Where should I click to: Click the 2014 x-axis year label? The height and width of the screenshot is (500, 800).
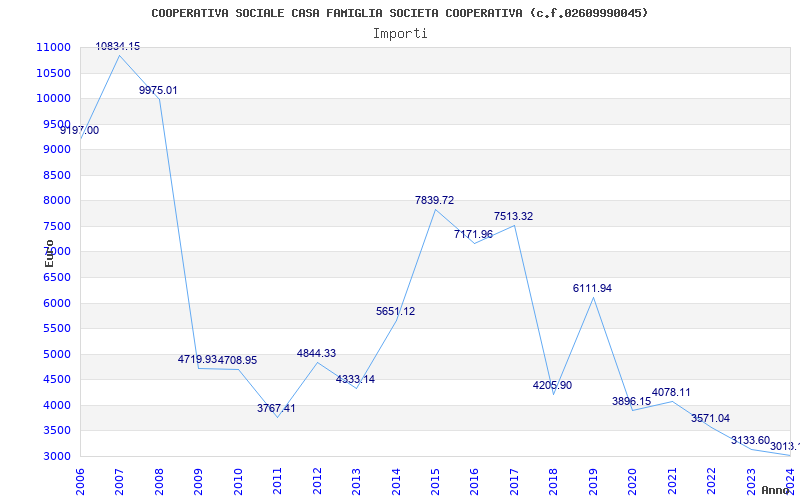click(396, 482)
